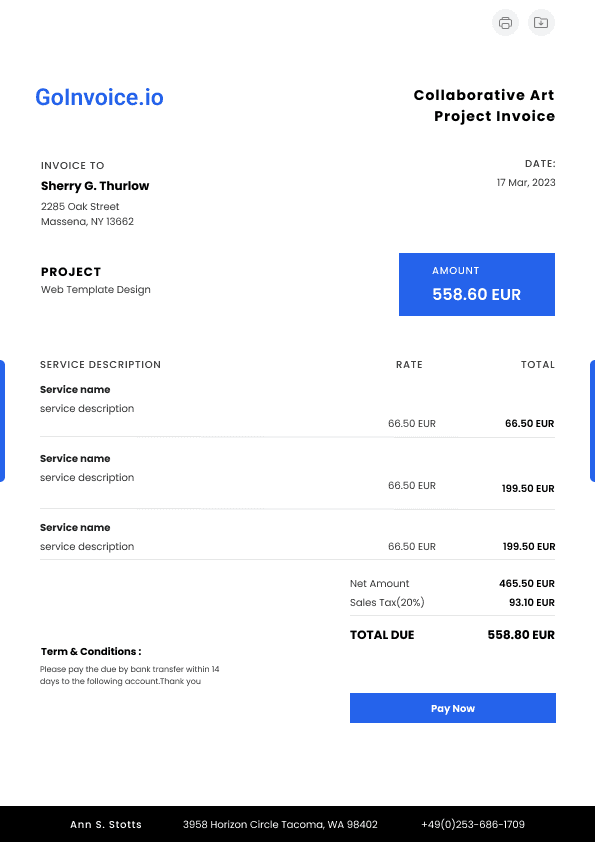Click the Web Template Design project text

(x=96, y=289)
